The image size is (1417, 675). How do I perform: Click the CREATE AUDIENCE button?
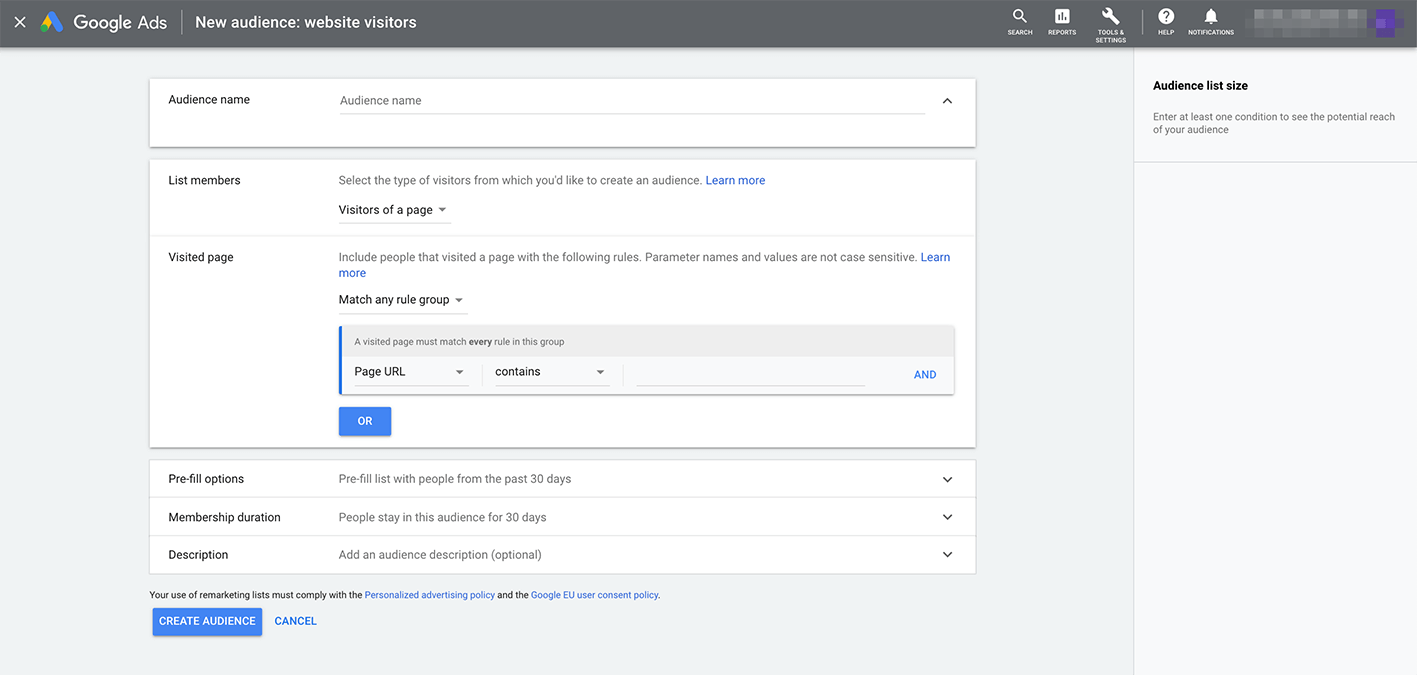click(x=207, y=621)
